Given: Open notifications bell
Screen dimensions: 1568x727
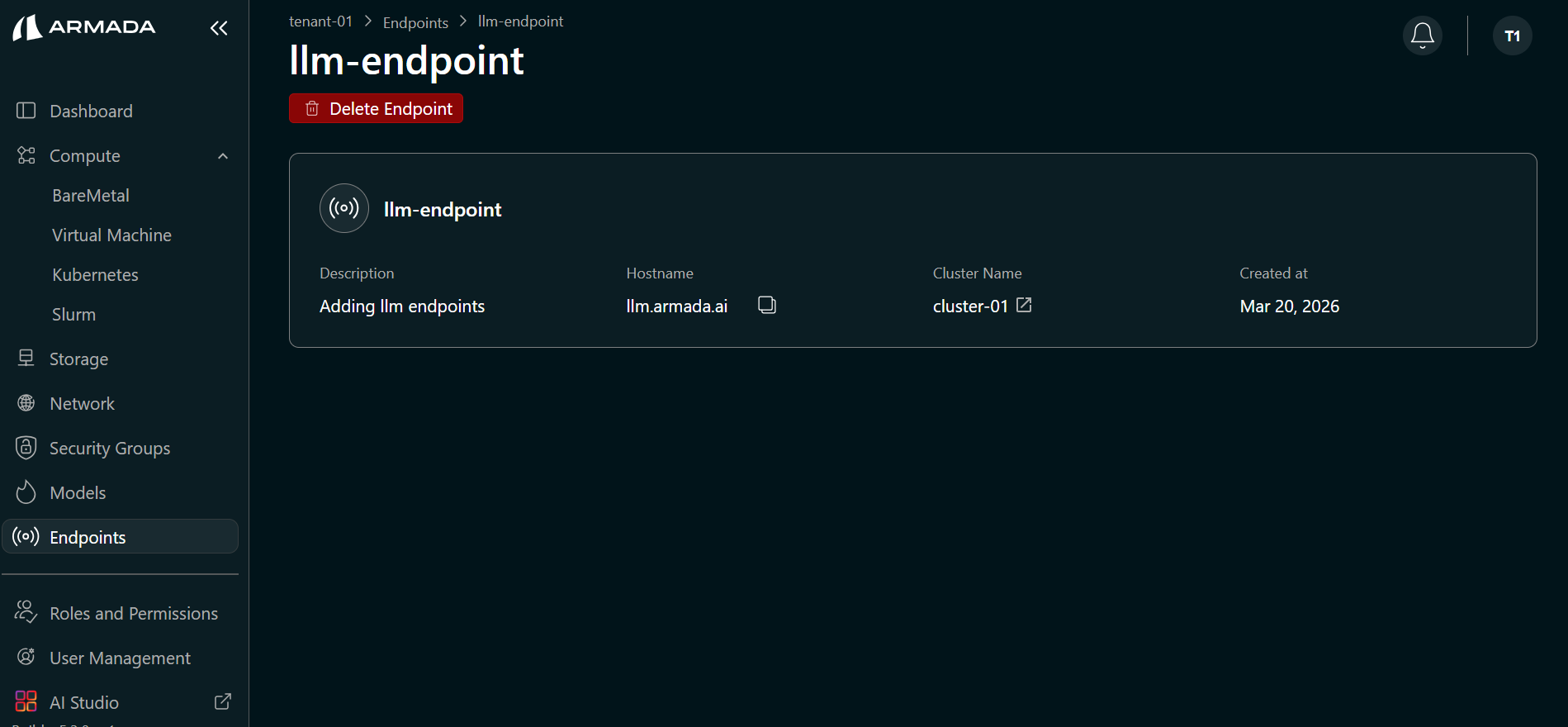Looking at the screenshot, I should 1422,36.
